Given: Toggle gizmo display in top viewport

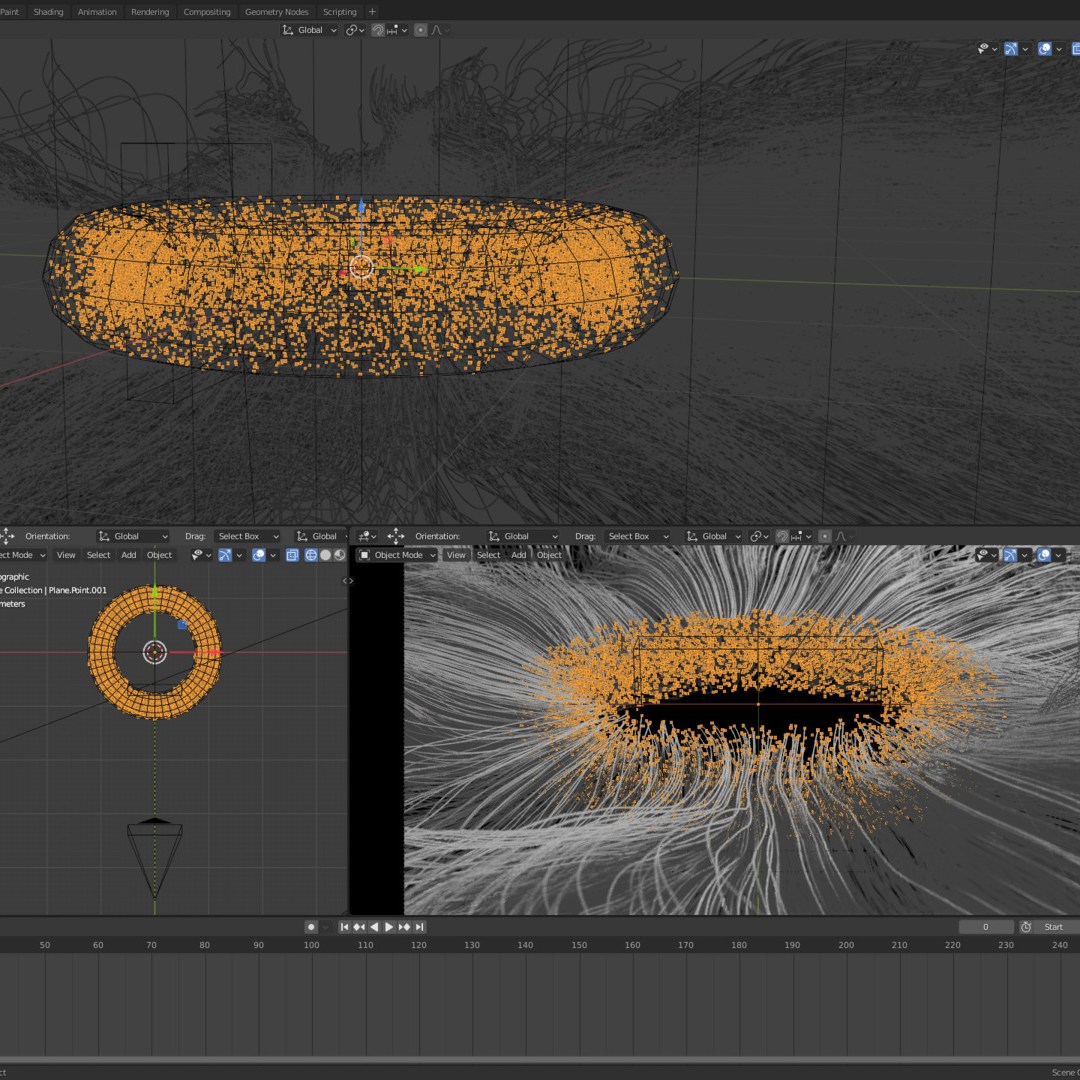Looking at the screenshot, I should 1010,48.
